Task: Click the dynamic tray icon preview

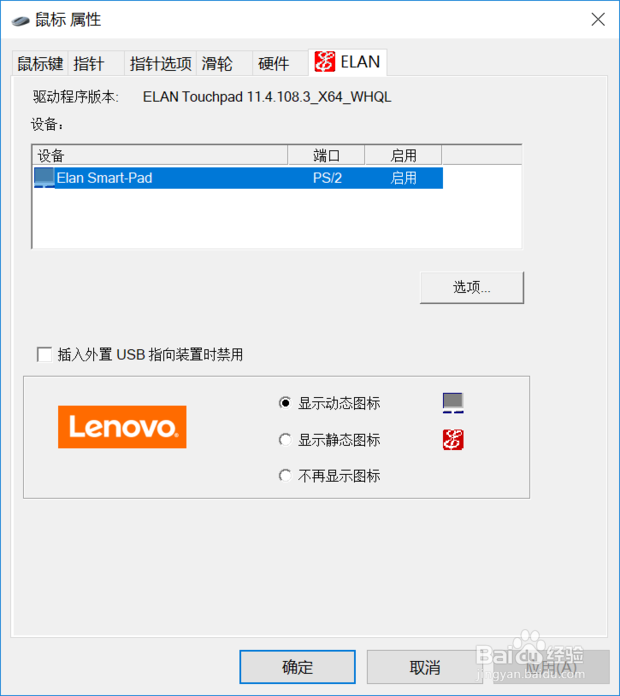Action: (x=453, y=403)
